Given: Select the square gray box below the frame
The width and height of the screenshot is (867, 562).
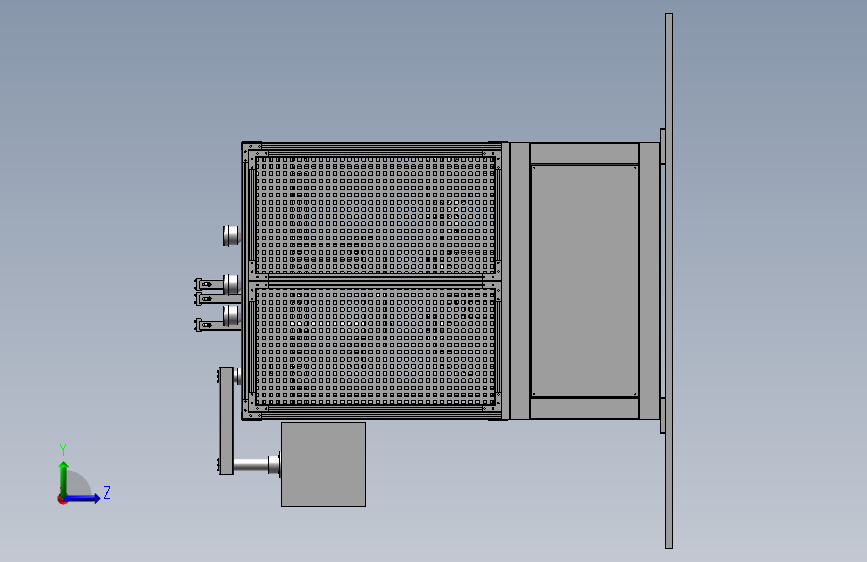Looking at the screenshot, I should [323, 465].
